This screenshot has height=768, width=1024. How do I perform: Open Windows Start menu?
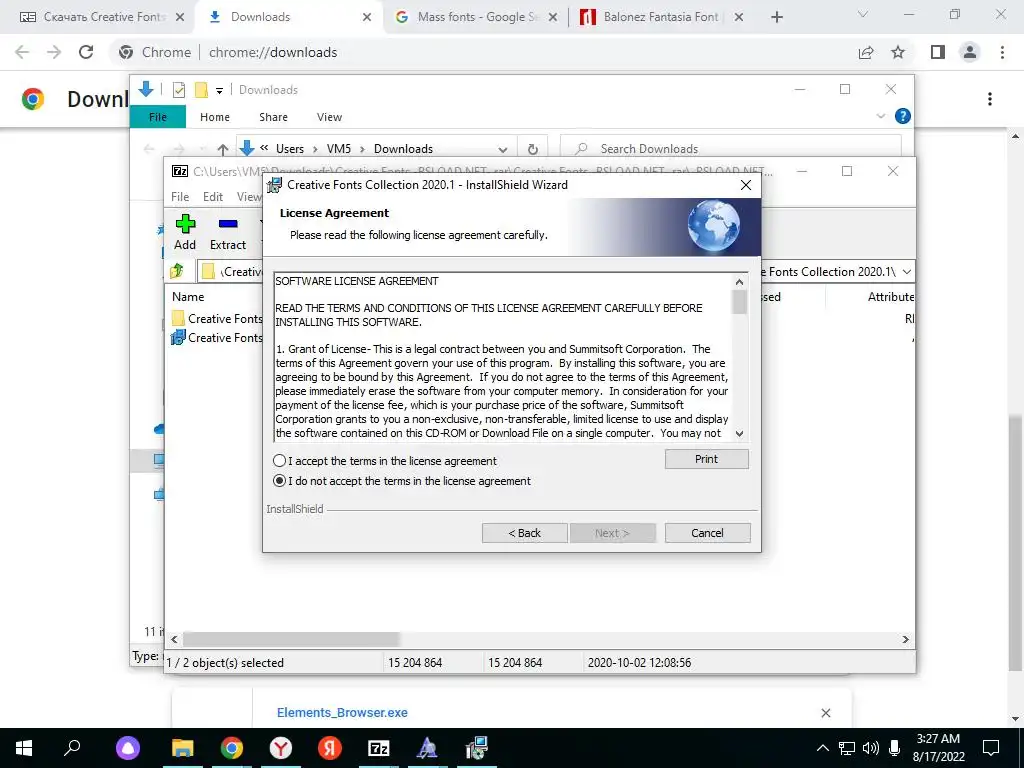[24, 748]
